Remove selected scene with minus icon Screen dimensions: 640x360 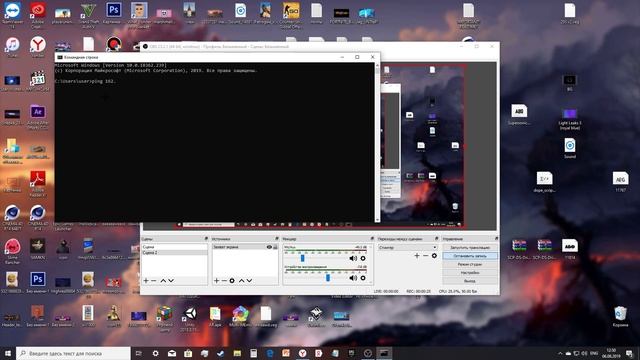tap(154, 281)
